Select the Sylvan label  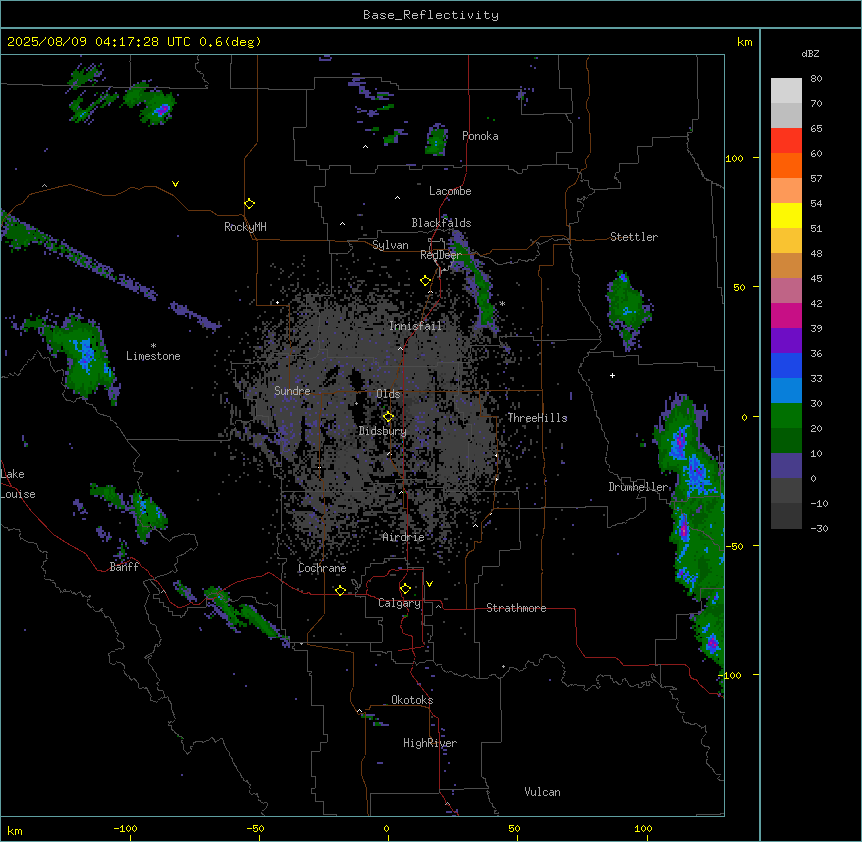(x=390, y=245)
